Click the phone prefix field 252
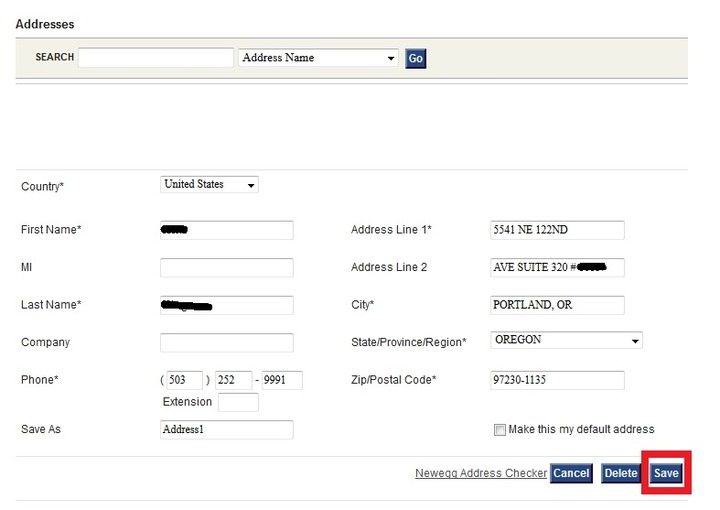This screenshot has width=720, height=510. (x=233, y=380)
